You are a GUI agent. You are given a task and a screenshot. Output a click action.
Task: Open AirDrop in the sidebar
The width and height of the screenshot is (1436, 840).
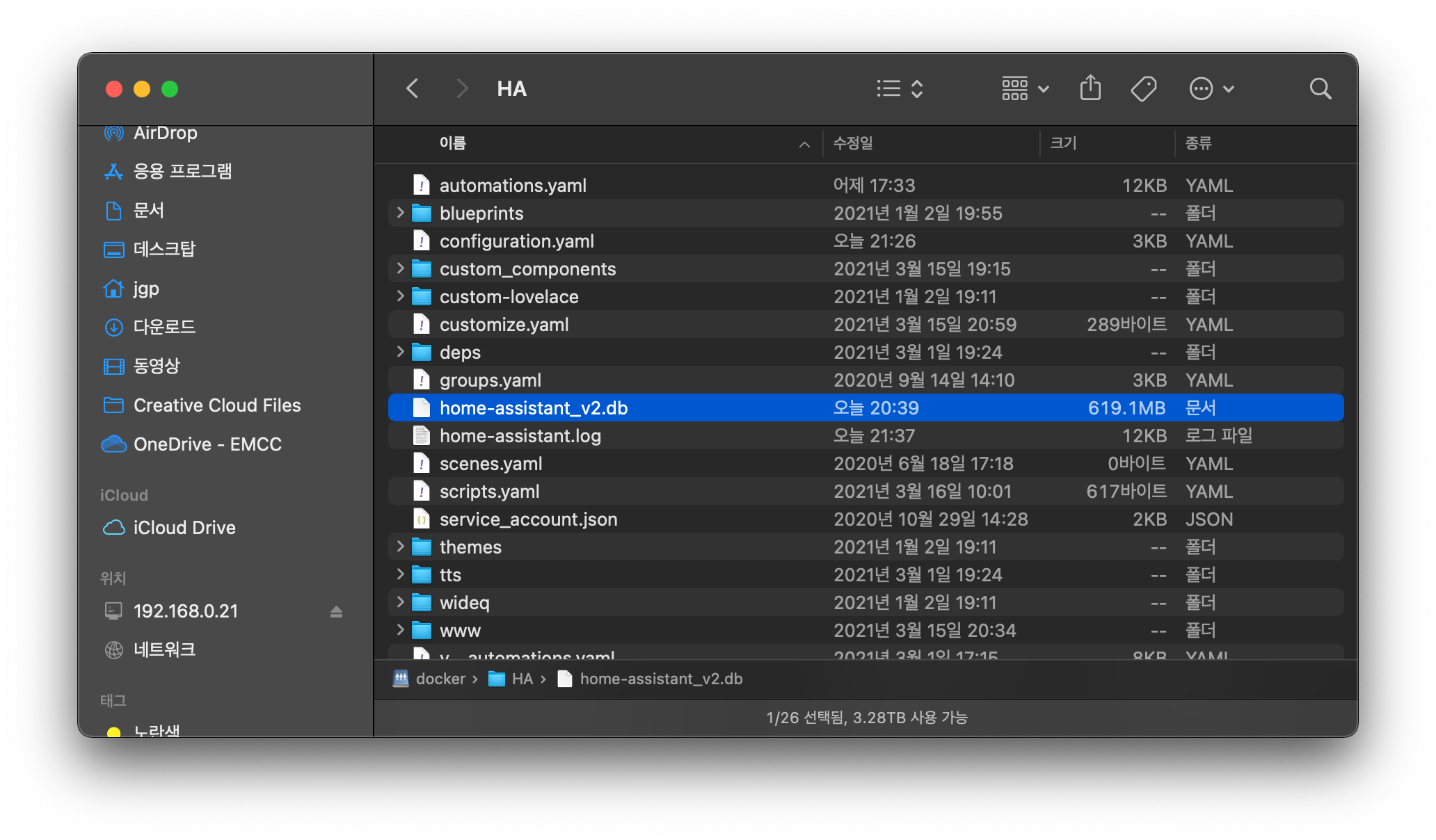click(x=165, y=133)
